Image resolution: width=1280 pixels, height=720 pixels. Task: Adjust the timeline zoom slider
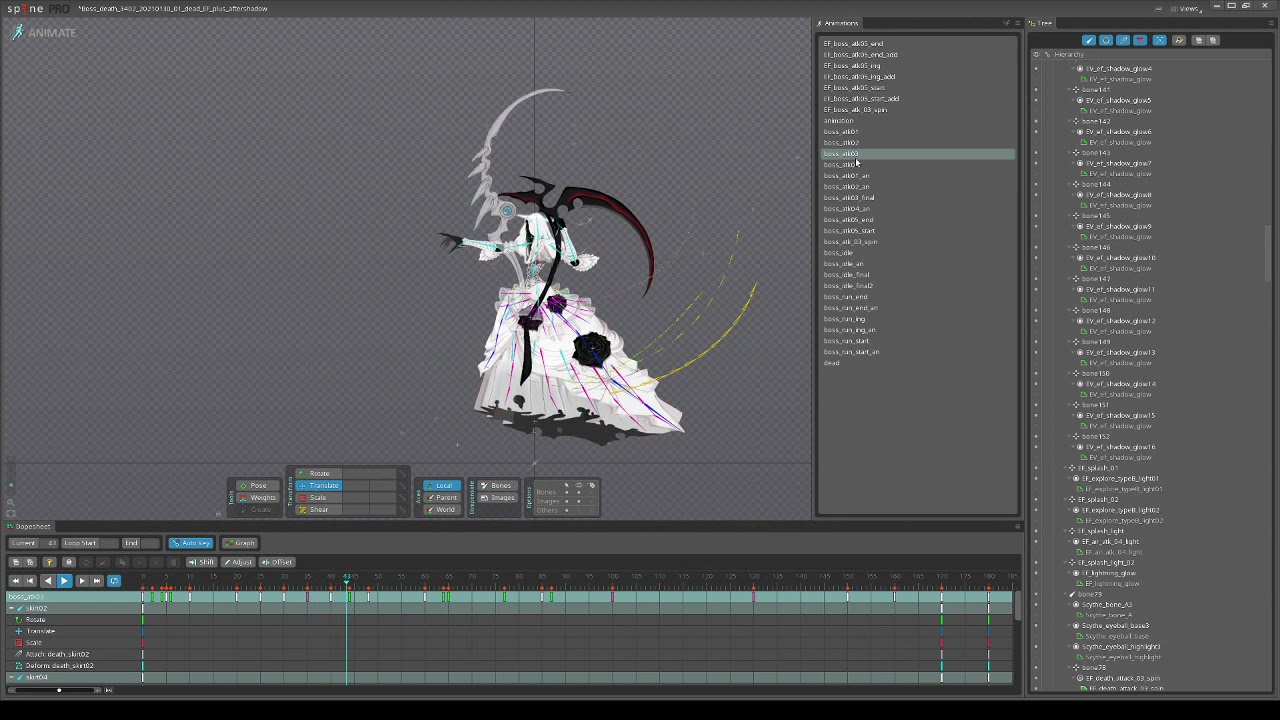pos(59,690)
